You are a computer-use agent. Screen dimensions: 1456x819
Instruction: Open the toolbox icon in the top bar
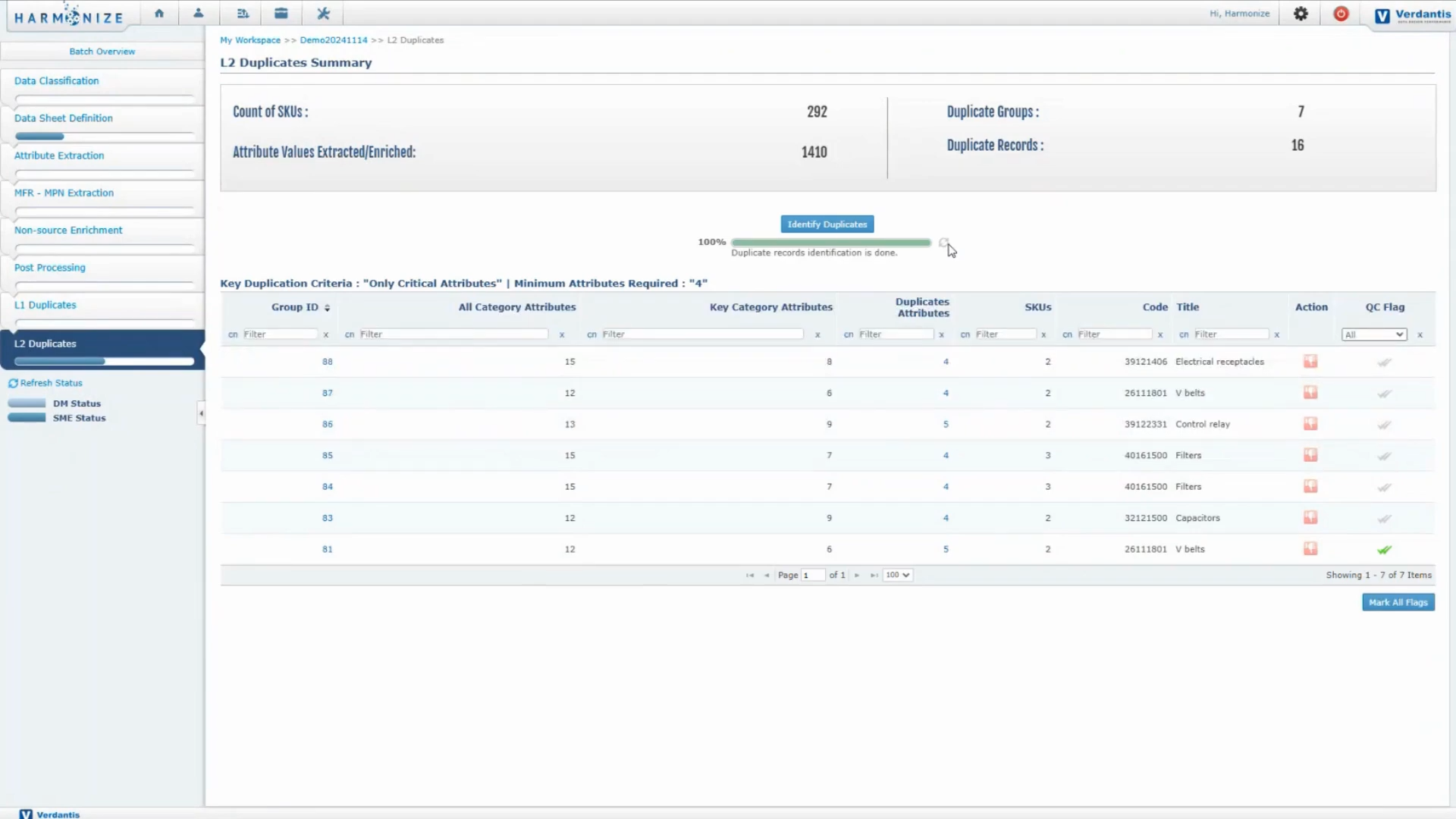click(281, 13)
